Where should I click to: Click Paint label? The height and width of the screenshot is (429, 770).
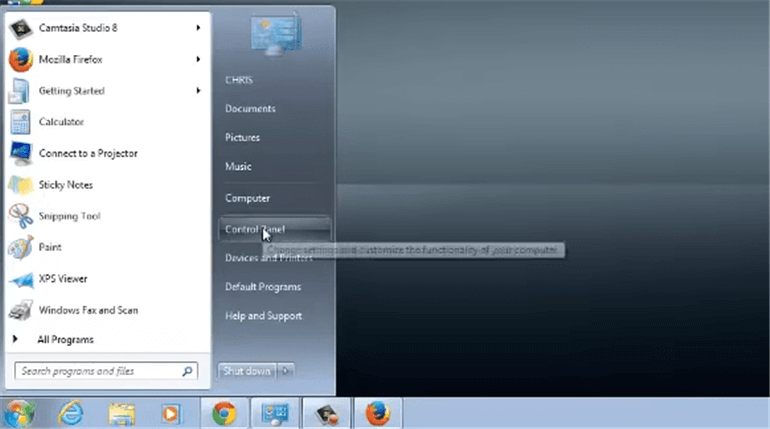pos(50,247)
